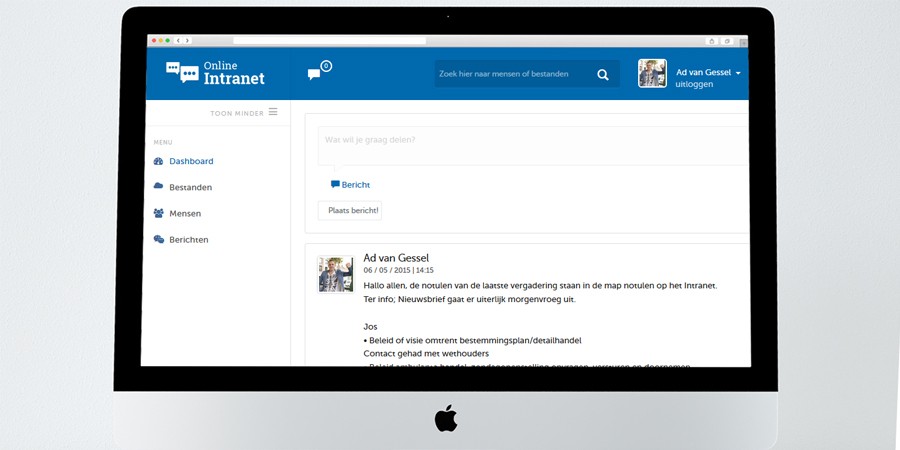
Task: Click the 'Wat wil je graag delen?' text box
Action: 533,146
